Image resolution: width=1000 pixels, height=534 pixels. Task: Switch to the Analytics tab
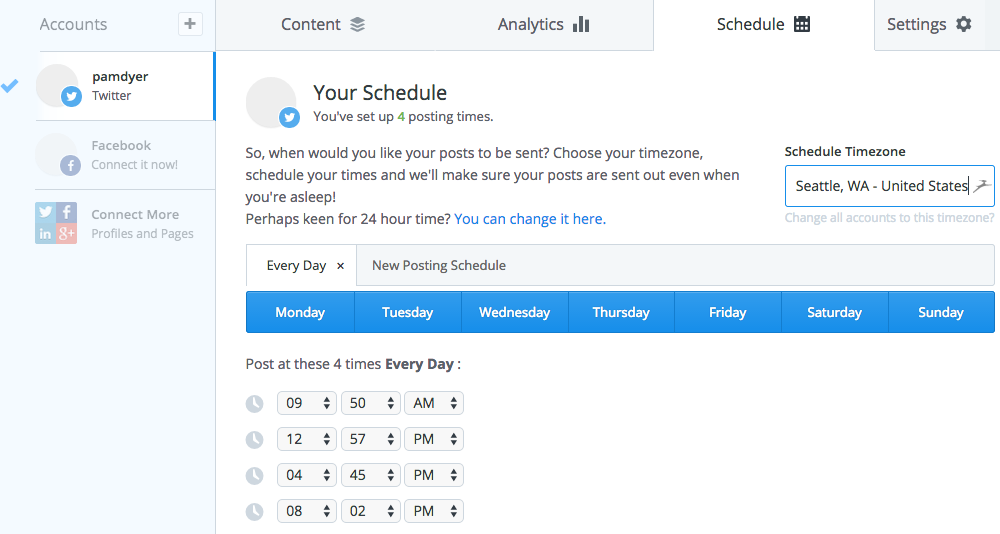click(x=543, y=25)
